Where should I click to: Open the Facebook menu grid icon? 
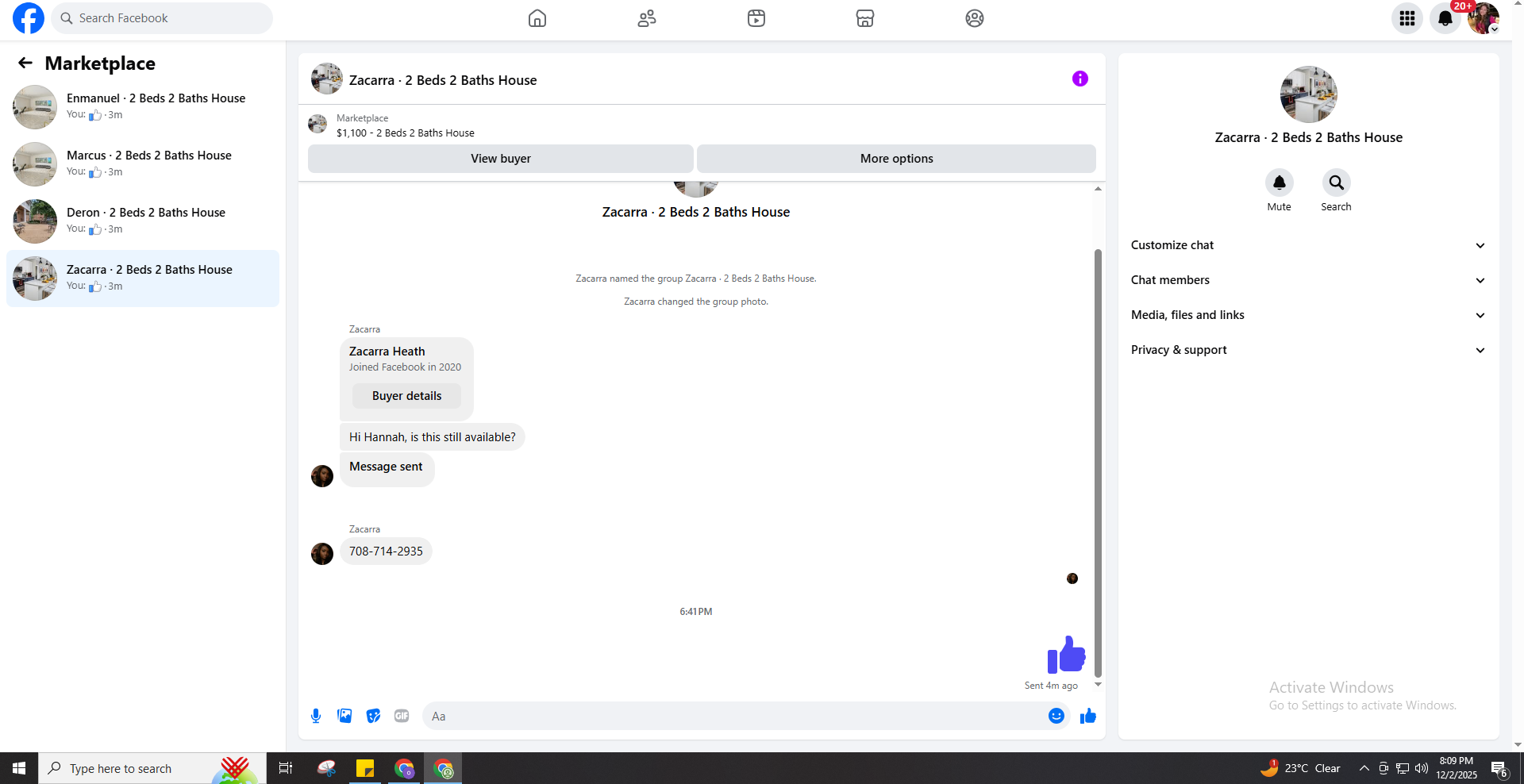coord(1407,18)
